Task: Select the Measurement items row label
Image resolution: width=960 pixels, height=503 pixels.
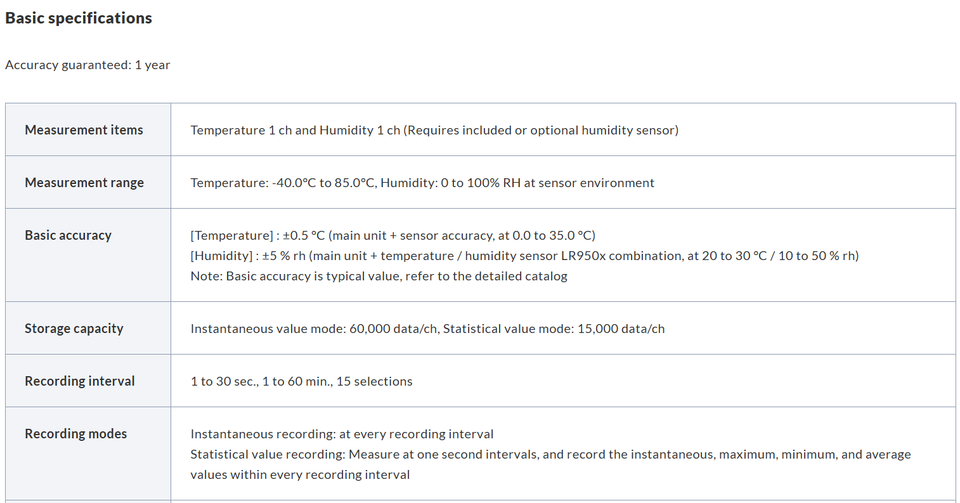Action: (x=84, y=130)
